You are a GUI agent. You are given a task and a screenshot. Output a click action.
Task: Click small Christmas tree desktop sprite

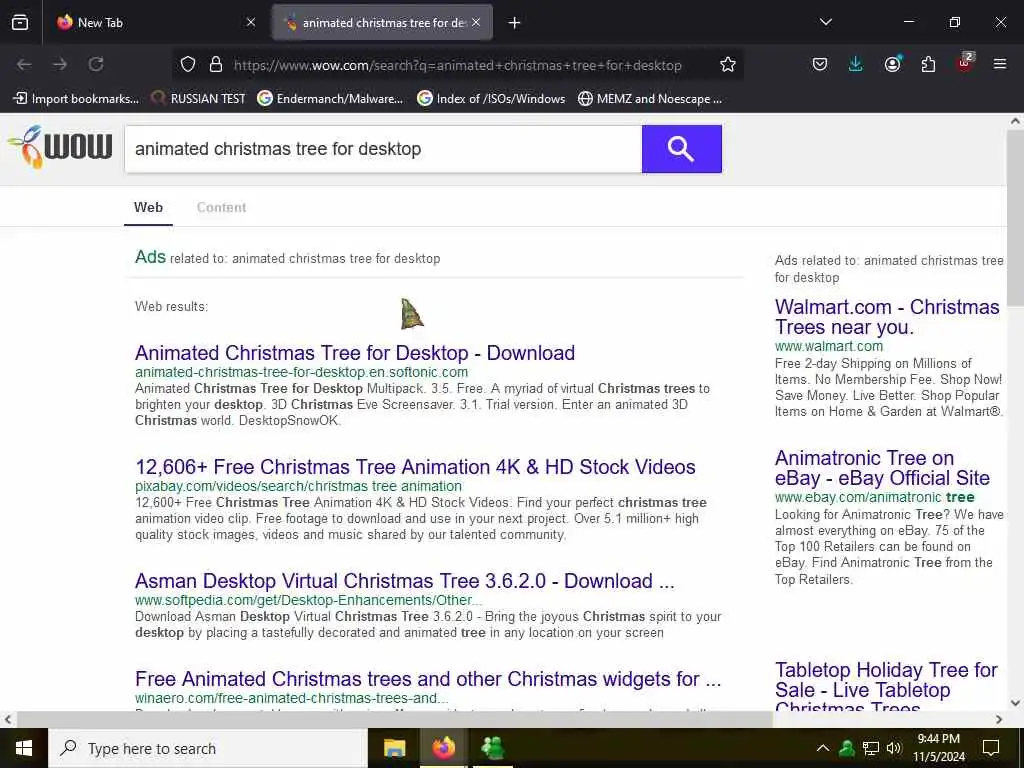click(411, 314)
